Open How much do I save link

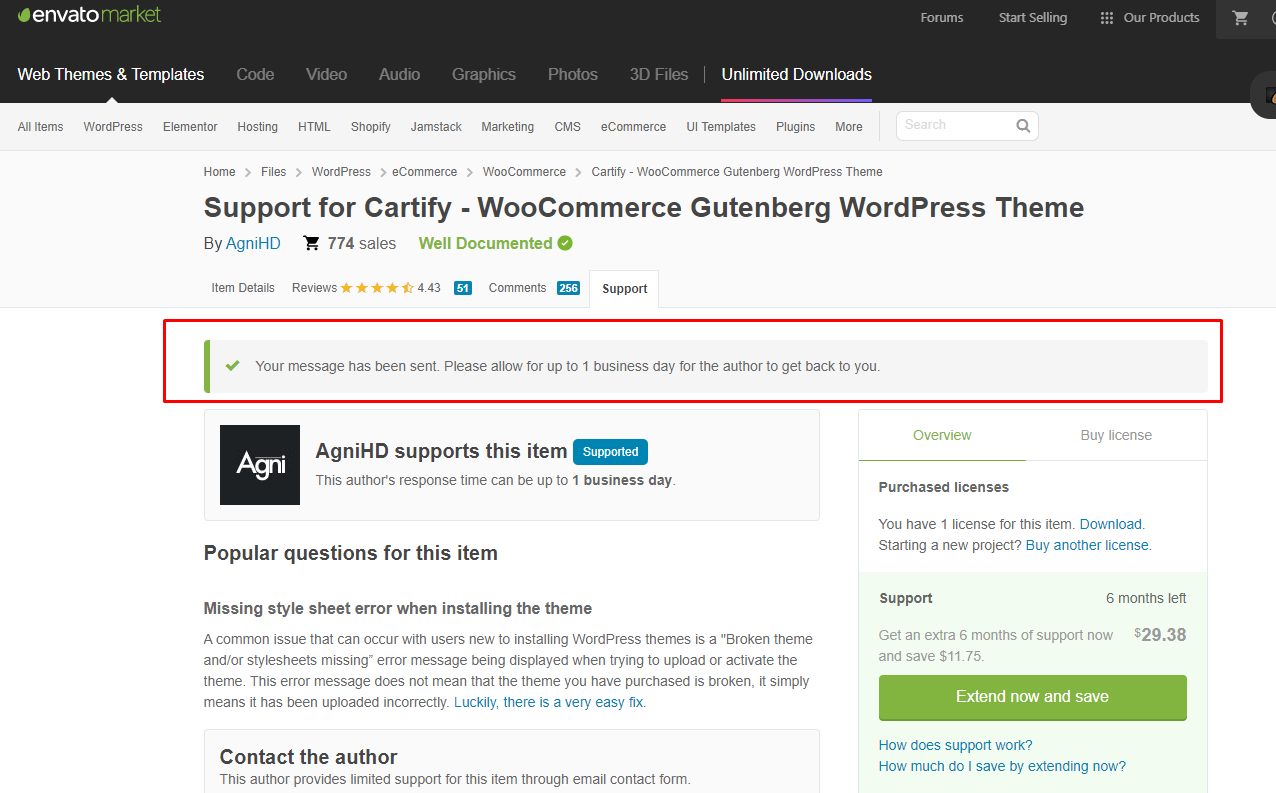(x=1002, y=766)
